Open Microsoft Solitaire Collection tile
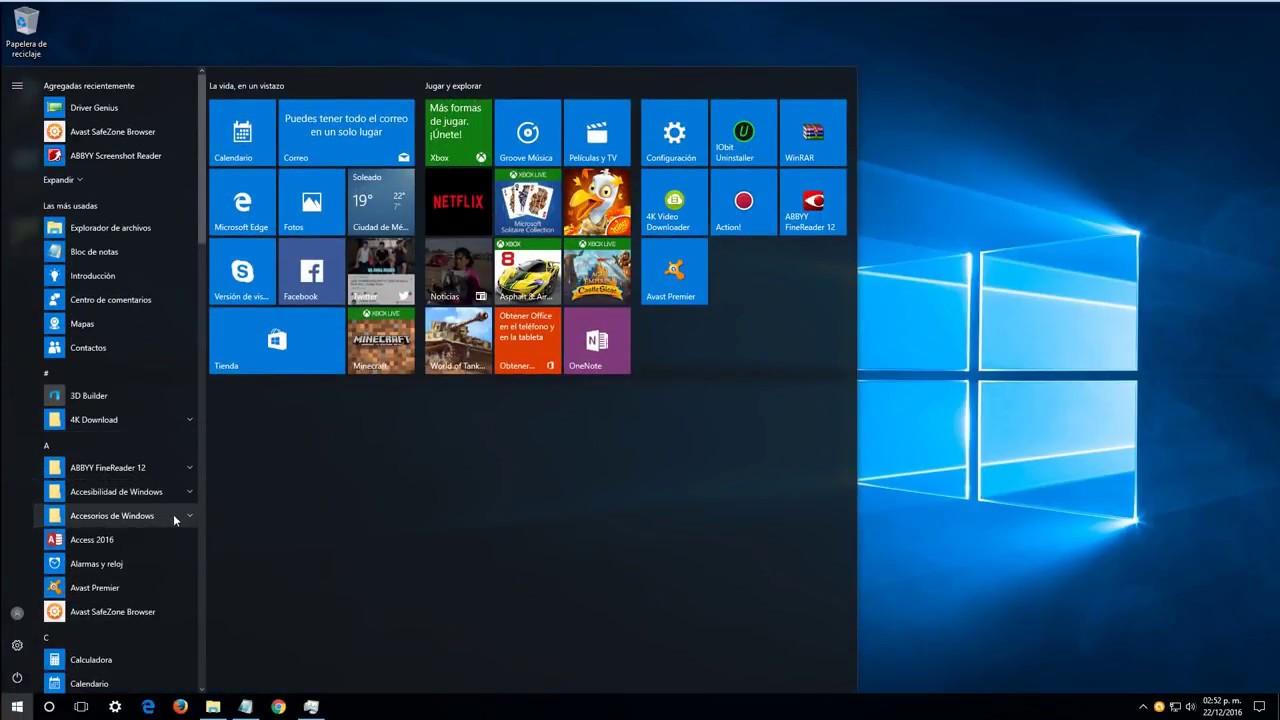Viewport: 1280px width, 720px height. point(527,202)
